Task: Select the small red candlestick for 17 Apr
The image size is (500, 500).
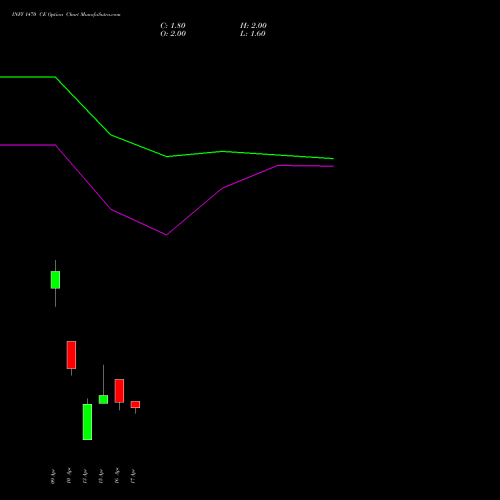Action: 135,404
